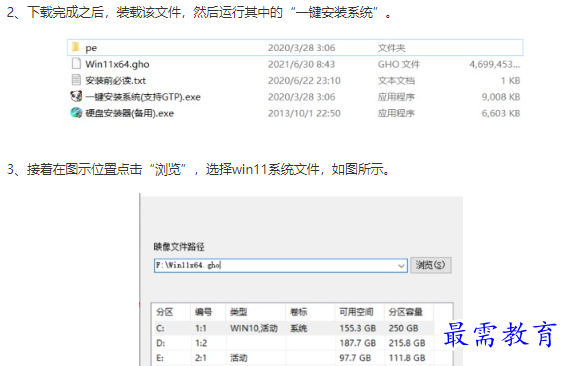Viewport: 565px width, 366px height.
Task: Click the date 2013/10/1 22:50
Action: [304, 113]
